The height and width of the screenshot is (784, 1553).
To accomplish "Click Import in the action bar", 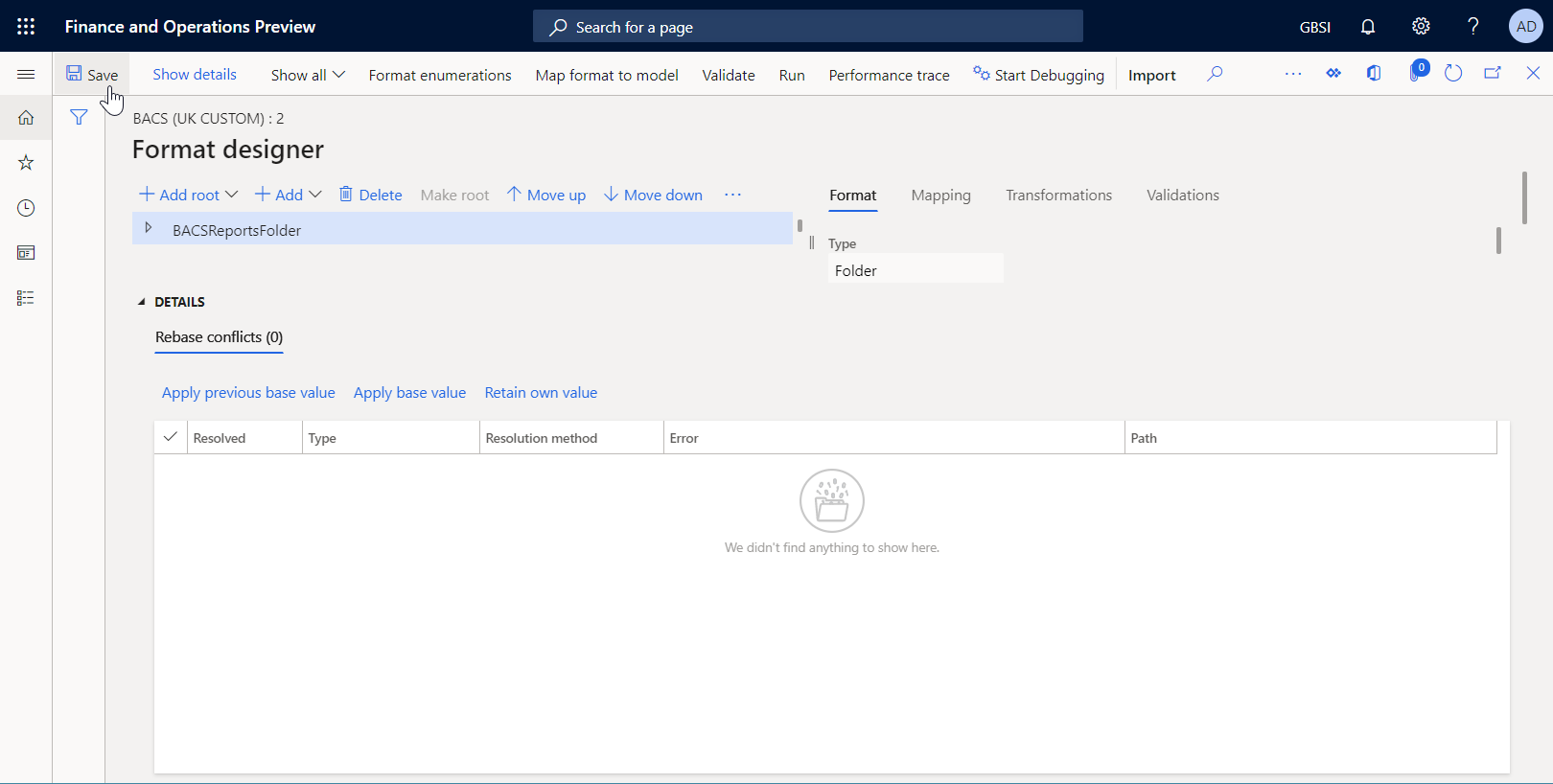I will tap(1151, 75).
